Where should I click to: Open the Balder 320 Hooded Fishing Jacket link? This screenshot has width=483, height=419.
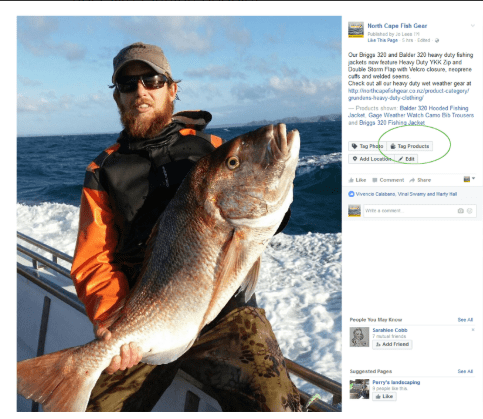click(408, 112)
